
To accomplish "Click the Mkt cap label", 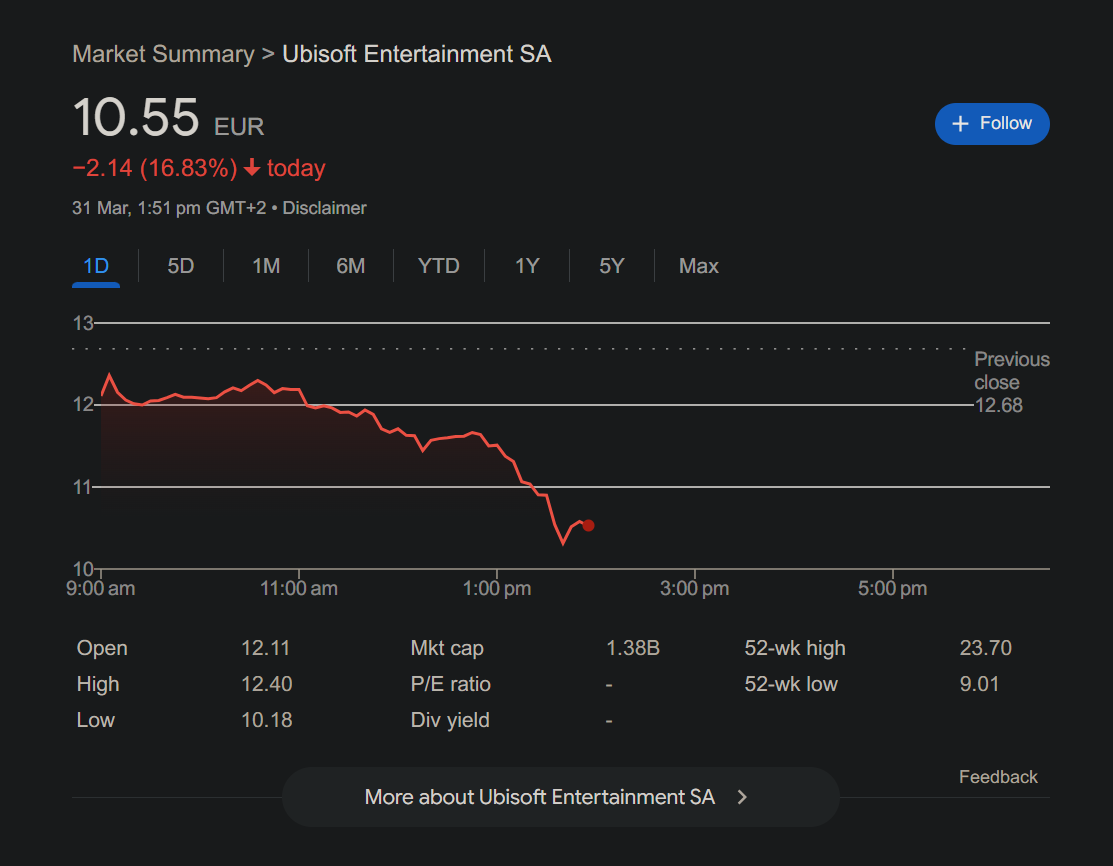I will (x=447, y=648).
